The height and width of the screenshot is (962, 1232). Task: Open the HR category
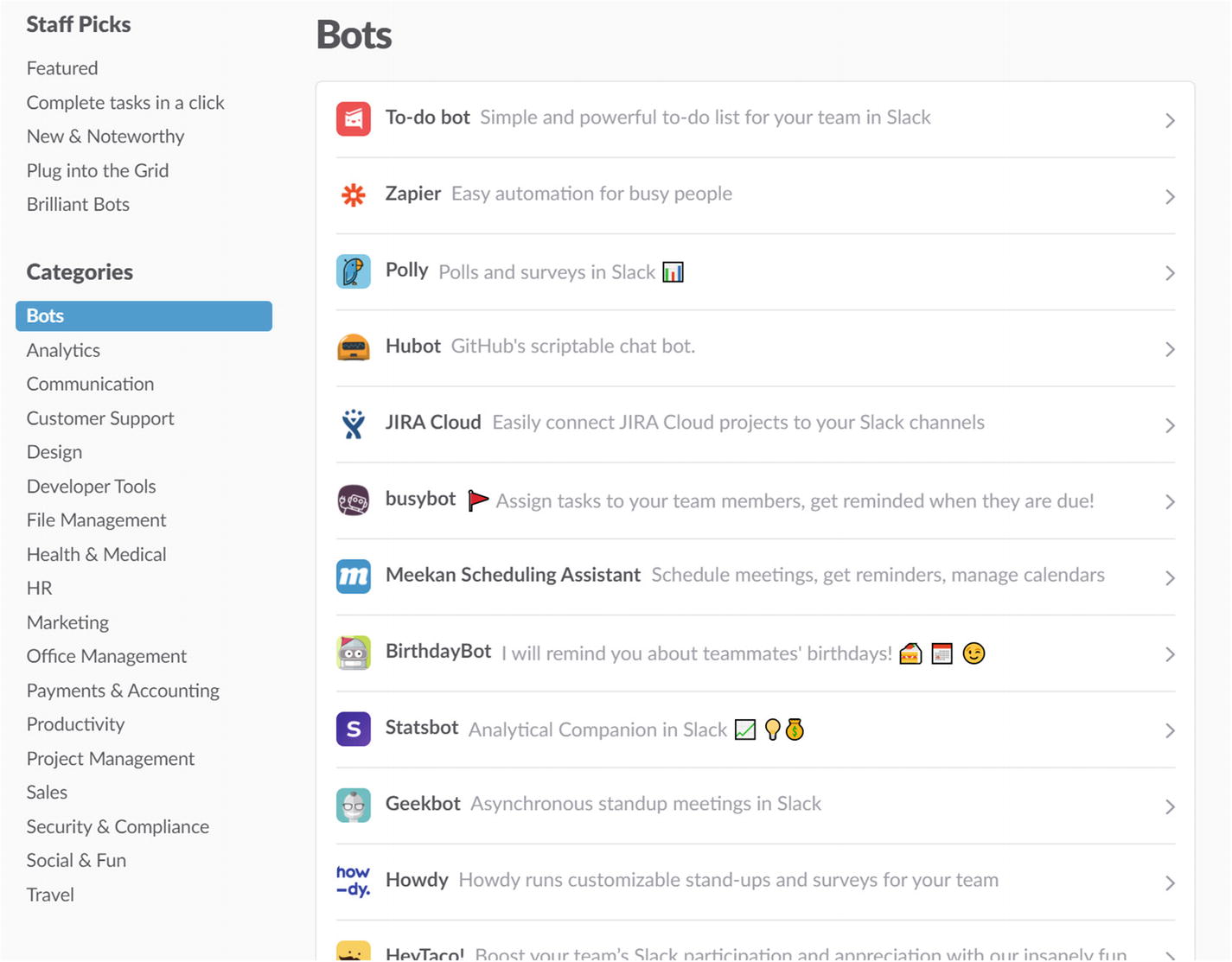pyautogui.click(x=39, y=588)
